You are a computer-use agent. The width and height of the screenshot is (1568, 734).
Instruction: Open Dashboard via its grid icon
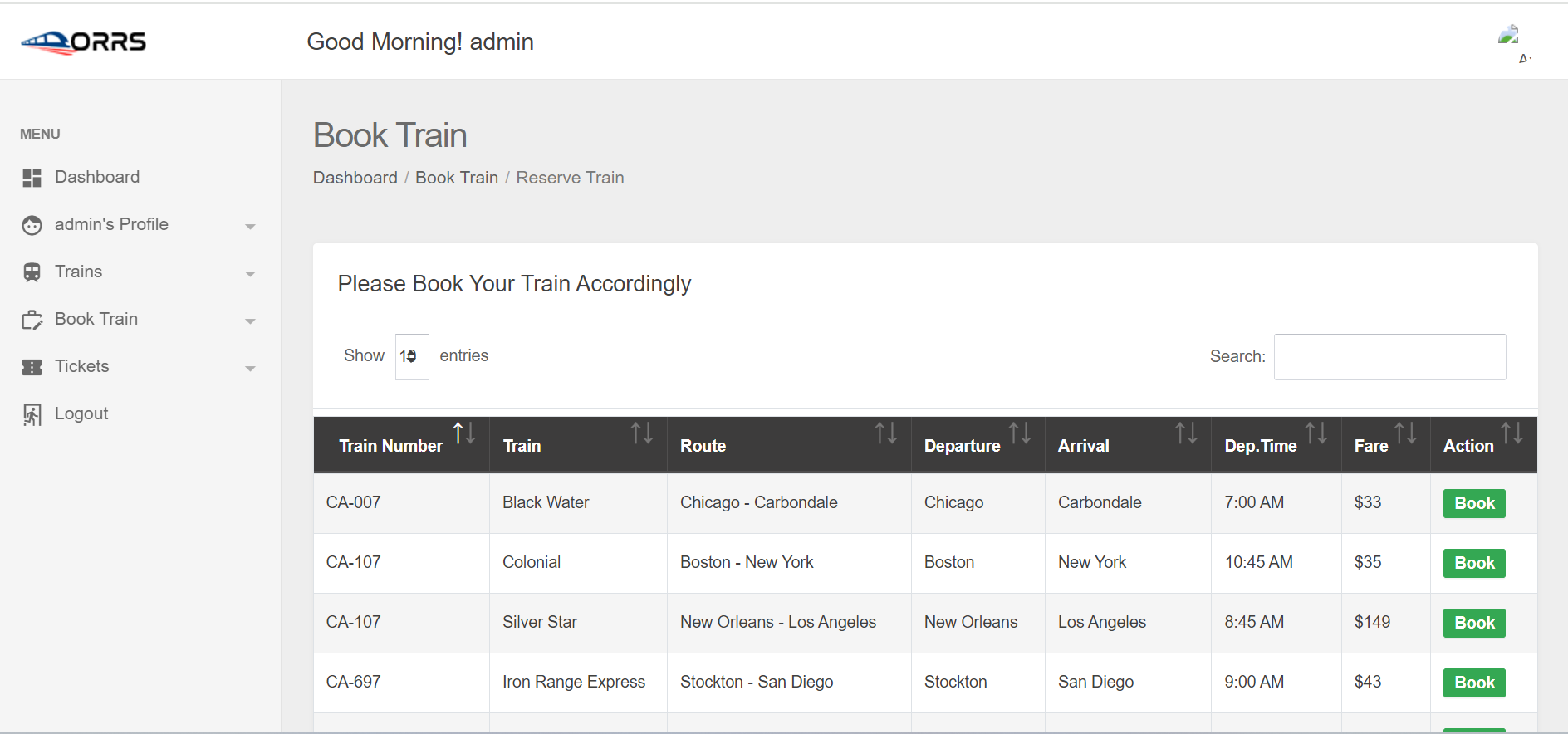(32, 178)
